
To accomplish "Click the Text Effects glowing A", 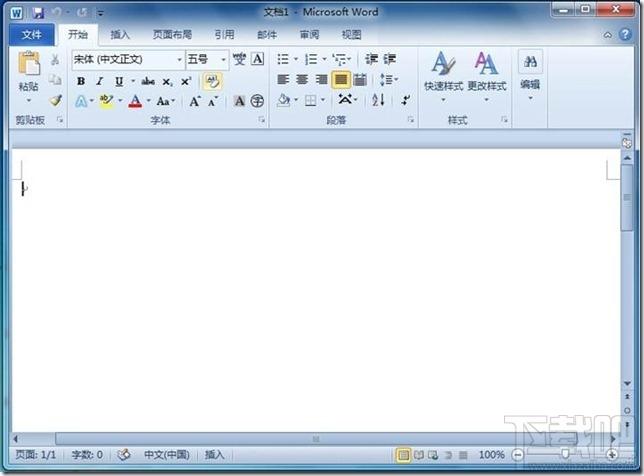I will 81,101.
